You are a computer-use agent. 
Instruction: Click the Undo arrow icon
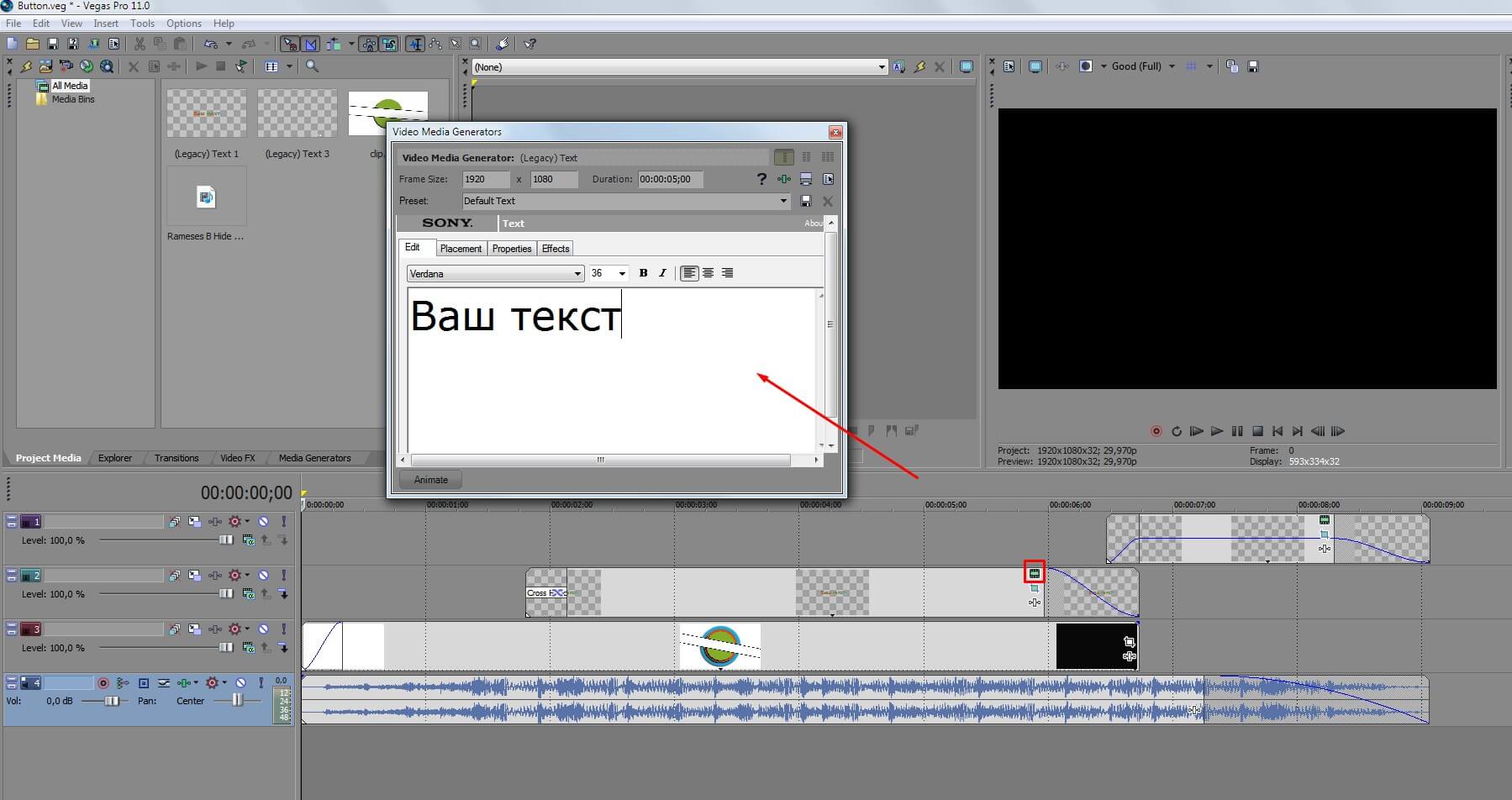coord(210,44)
